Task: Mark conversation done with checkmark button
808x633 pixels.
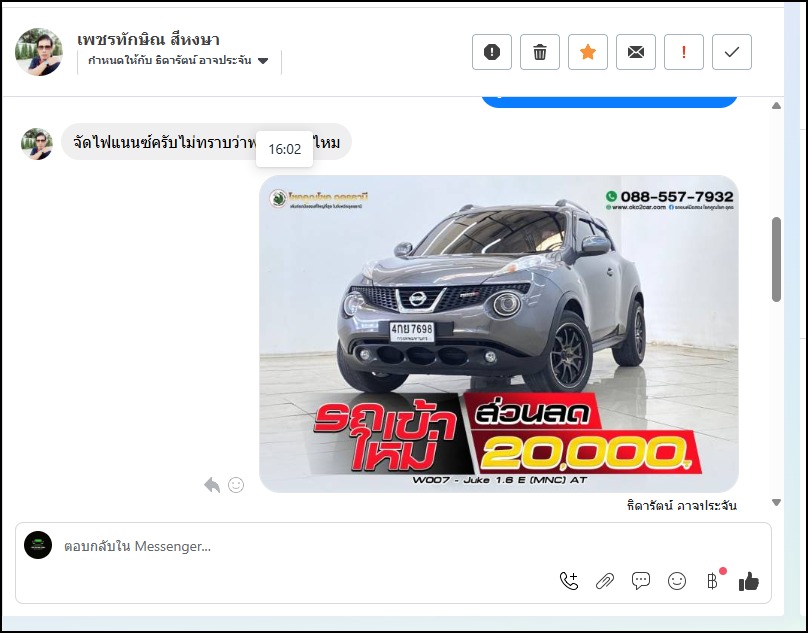Action: point(731,52)
